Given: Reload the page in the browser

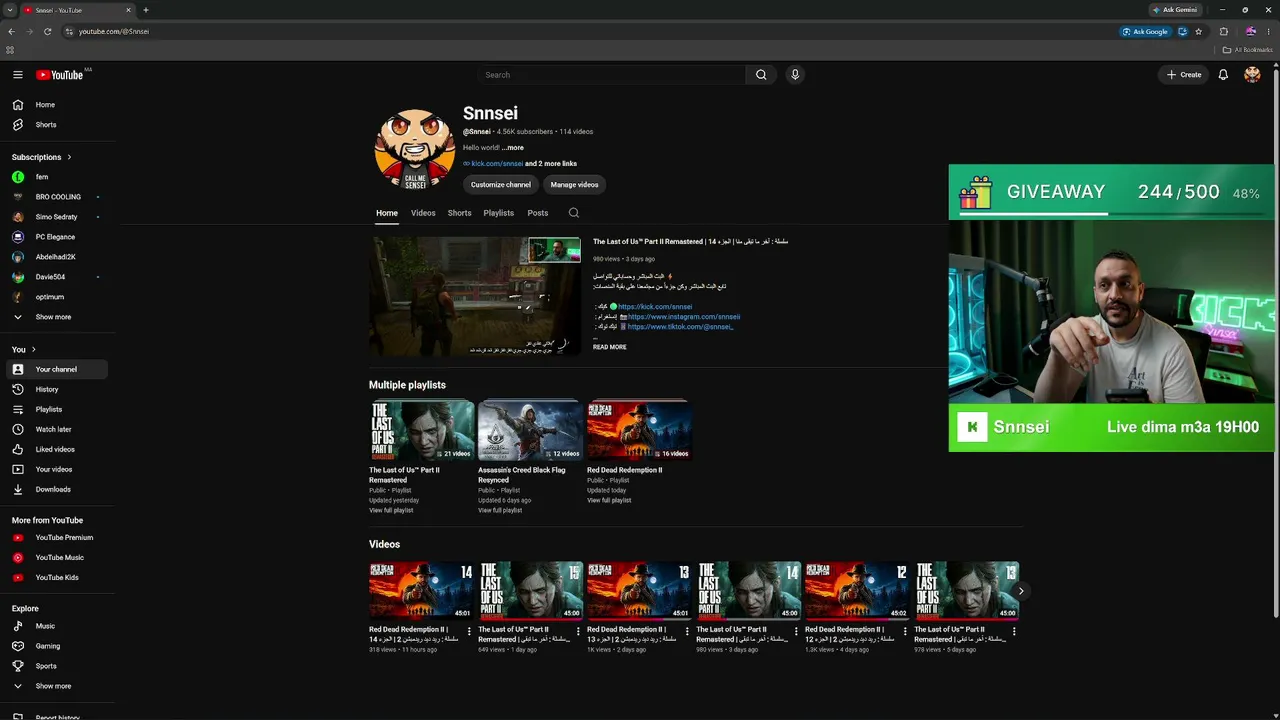Looking at the screenshot, I should point(47,31).
